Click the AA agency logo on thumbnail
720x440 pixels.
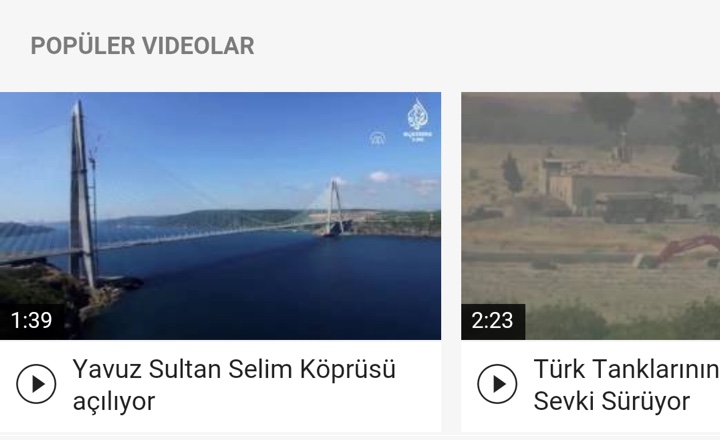(x=377, y=138)
